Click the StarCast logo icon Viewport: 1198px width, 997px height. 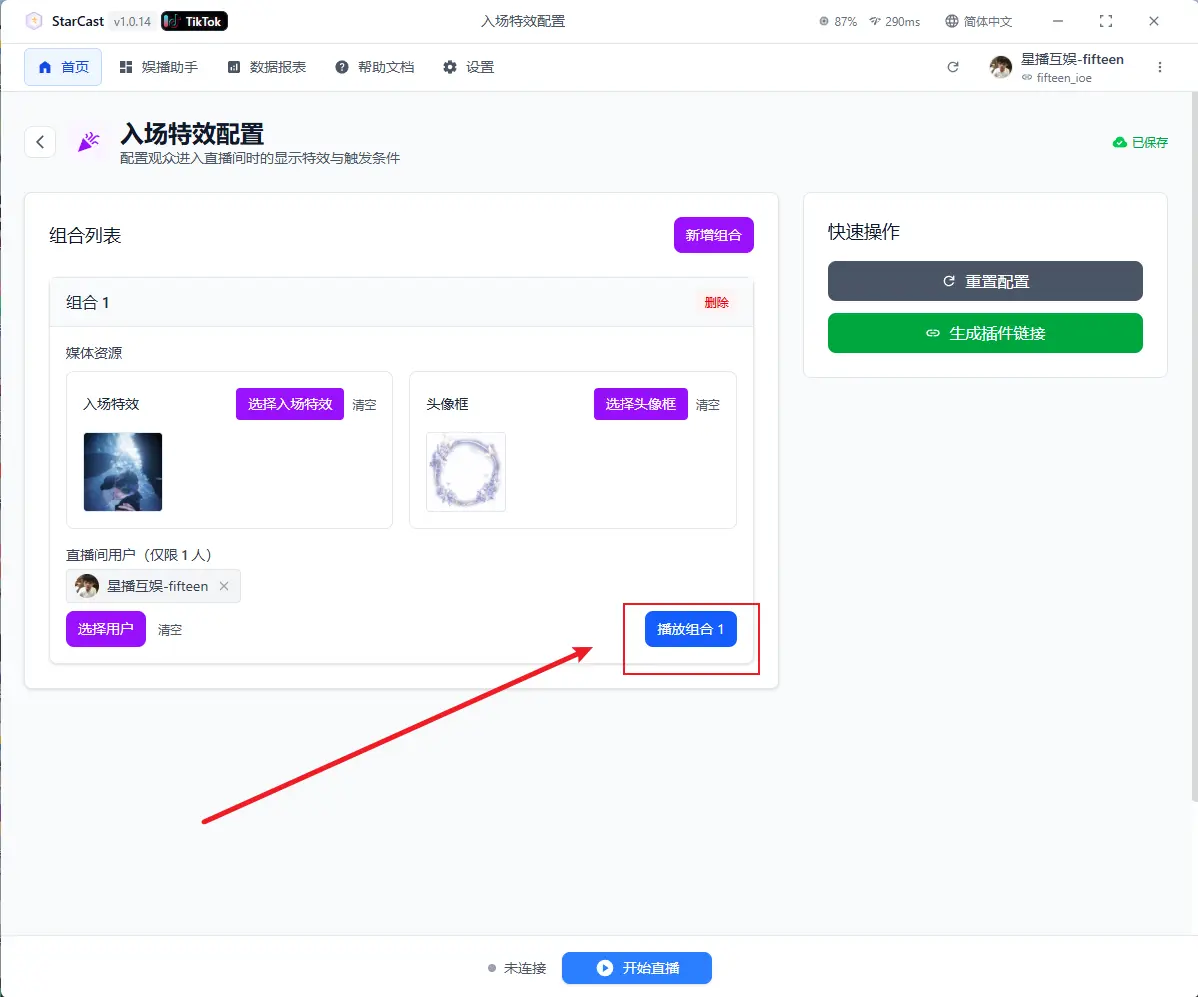point(34,21)
